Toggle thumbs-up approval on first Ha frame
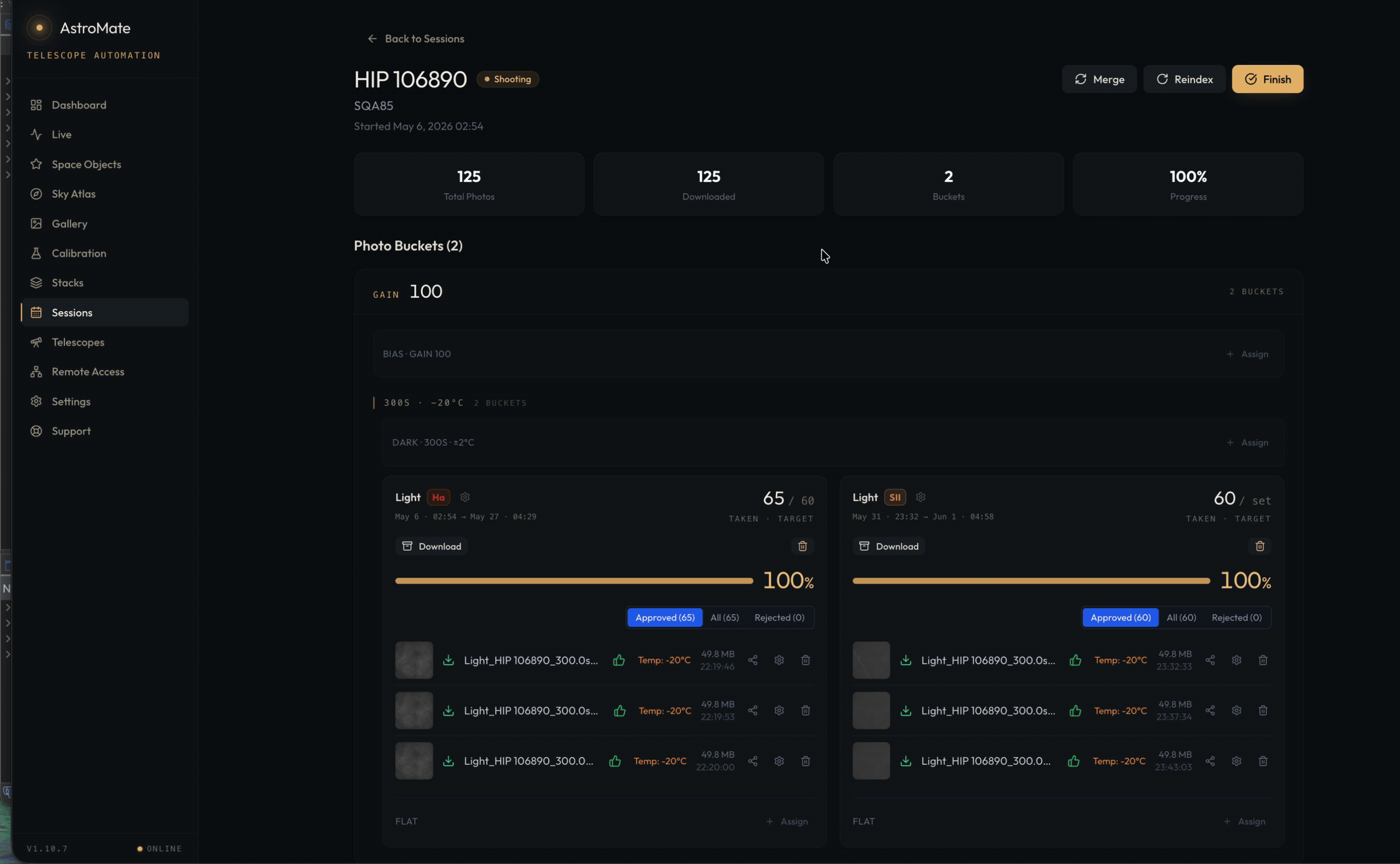Screen dimensions: 1400x864 click(619, 661)
